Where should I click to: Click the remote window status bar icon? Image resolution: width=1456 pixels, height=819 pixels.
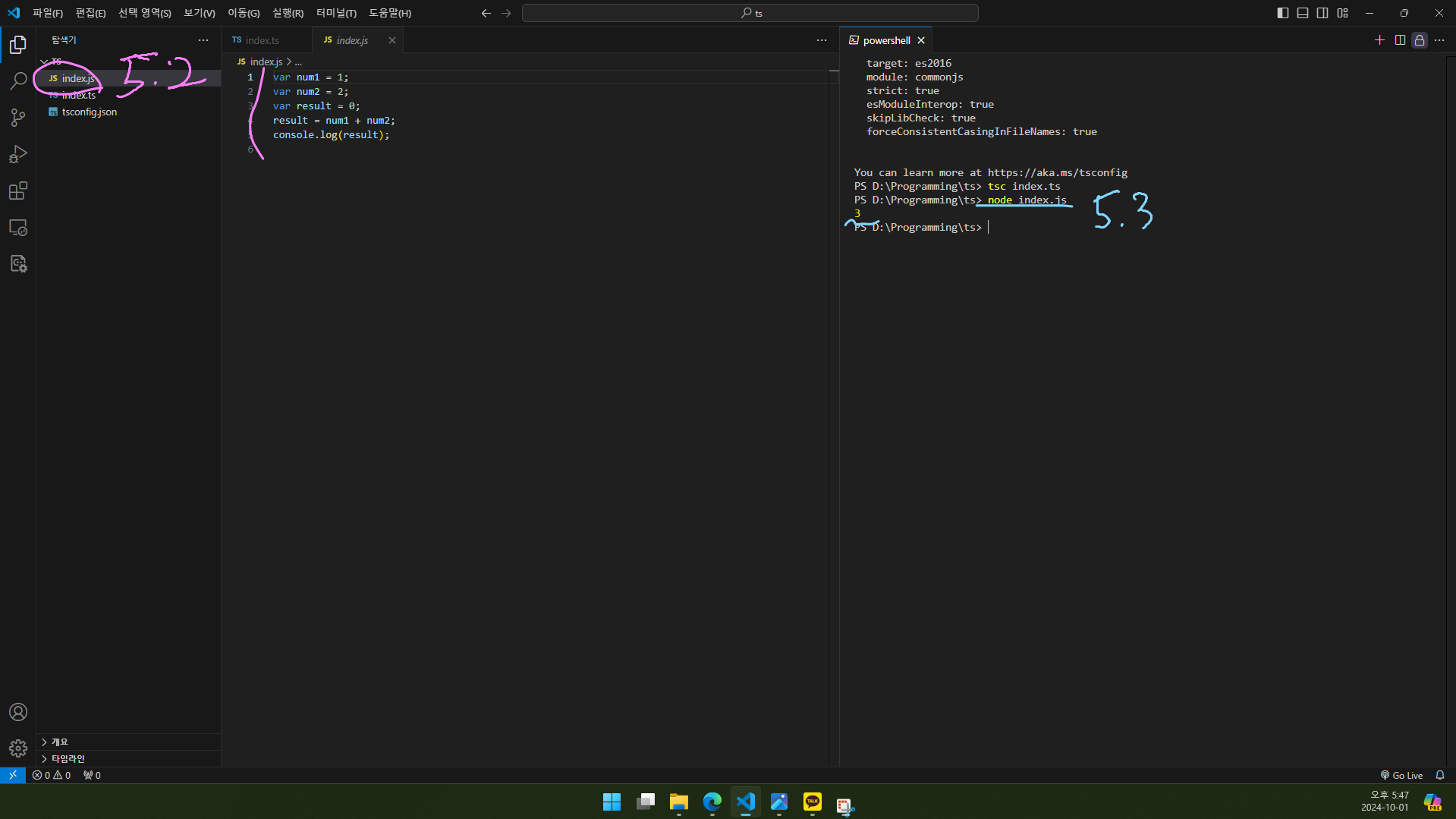tap(13, 775)
